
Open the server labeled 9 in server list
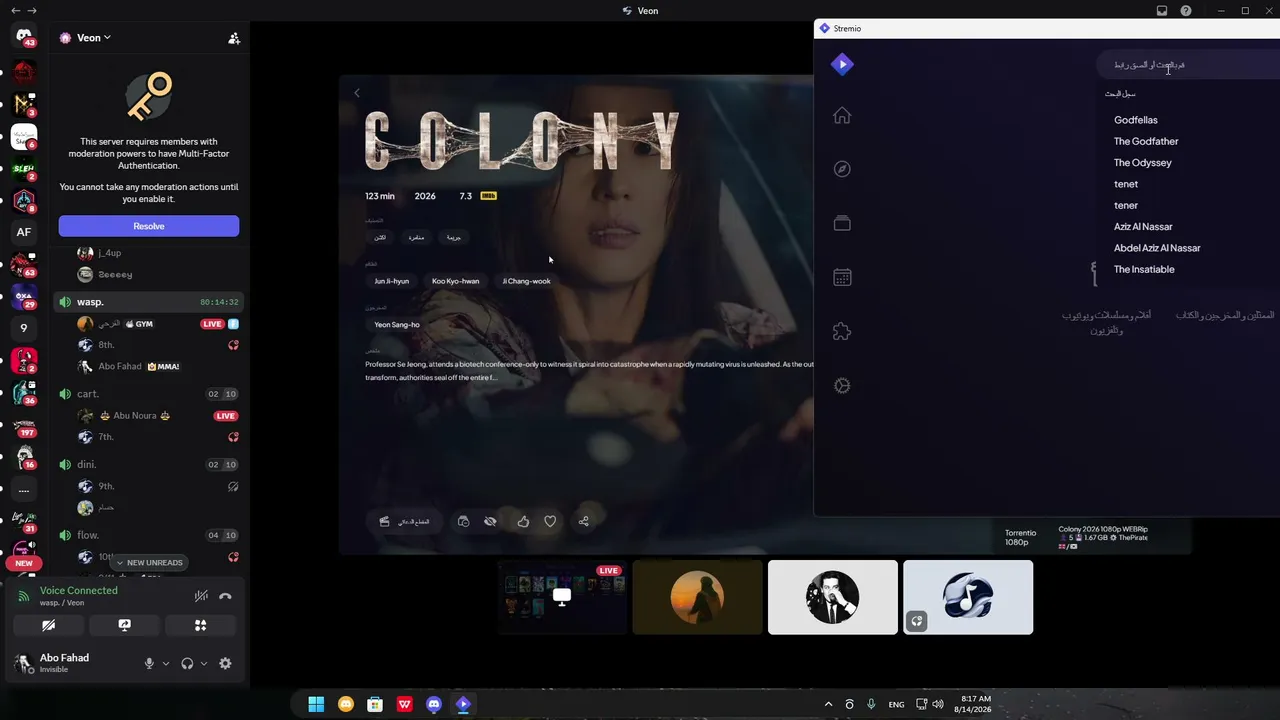(x=24, y=327)
